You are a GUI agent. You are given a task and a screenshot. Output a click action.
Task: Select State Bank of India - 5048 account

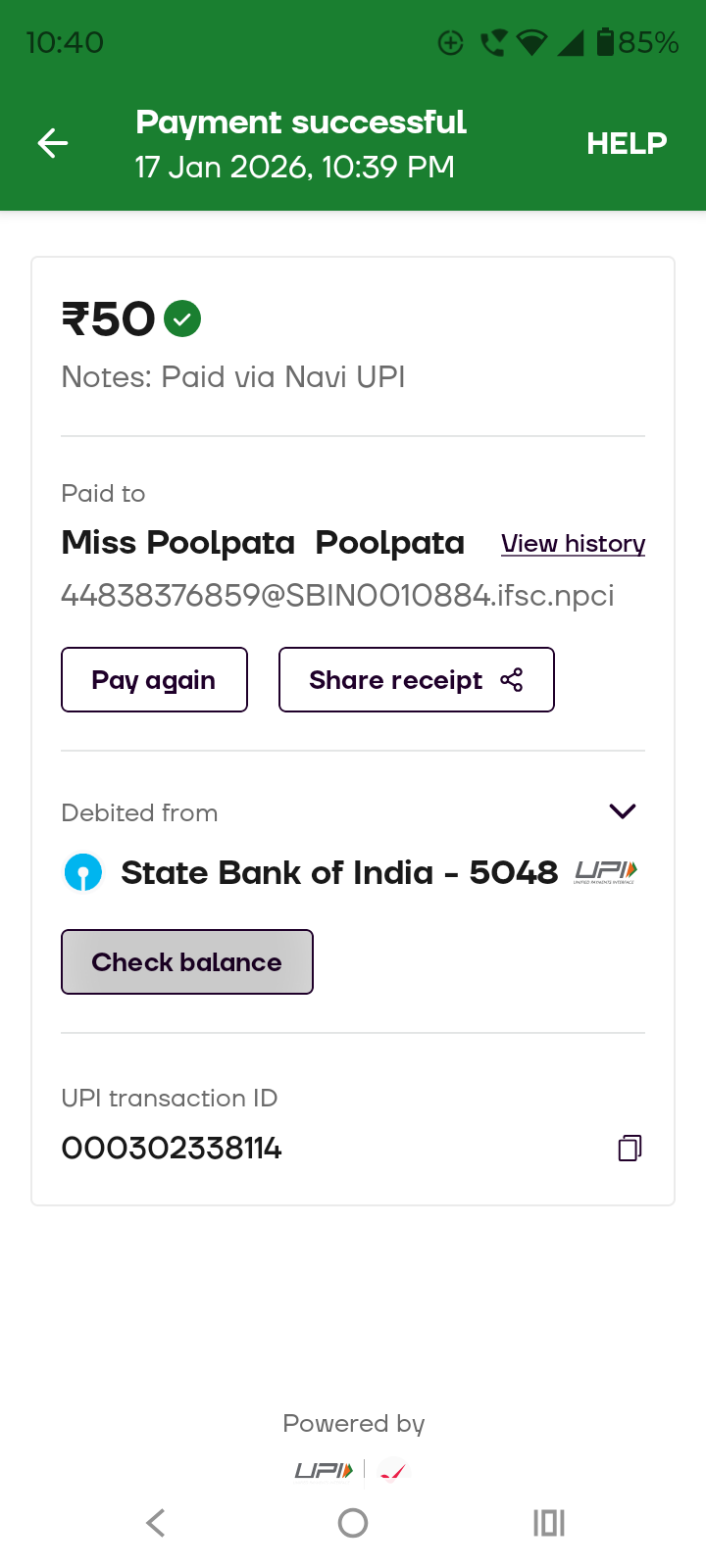pos(338,872)
